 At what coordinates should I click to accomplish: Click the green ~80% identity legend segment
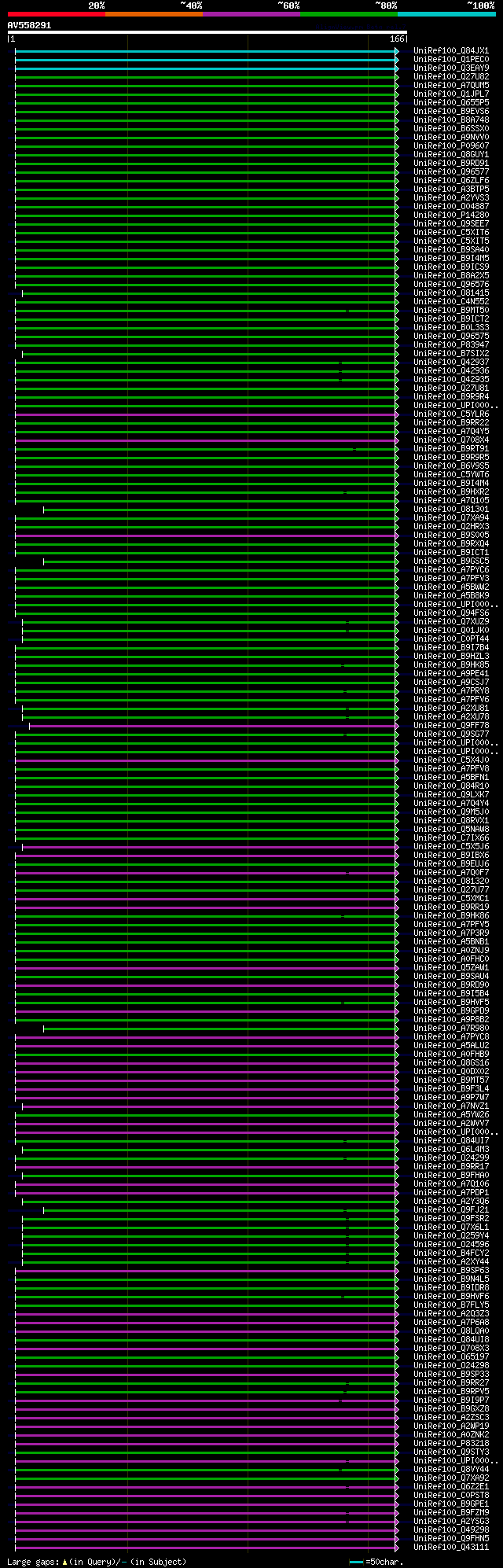pyautogui.click(x=348, y=14)
